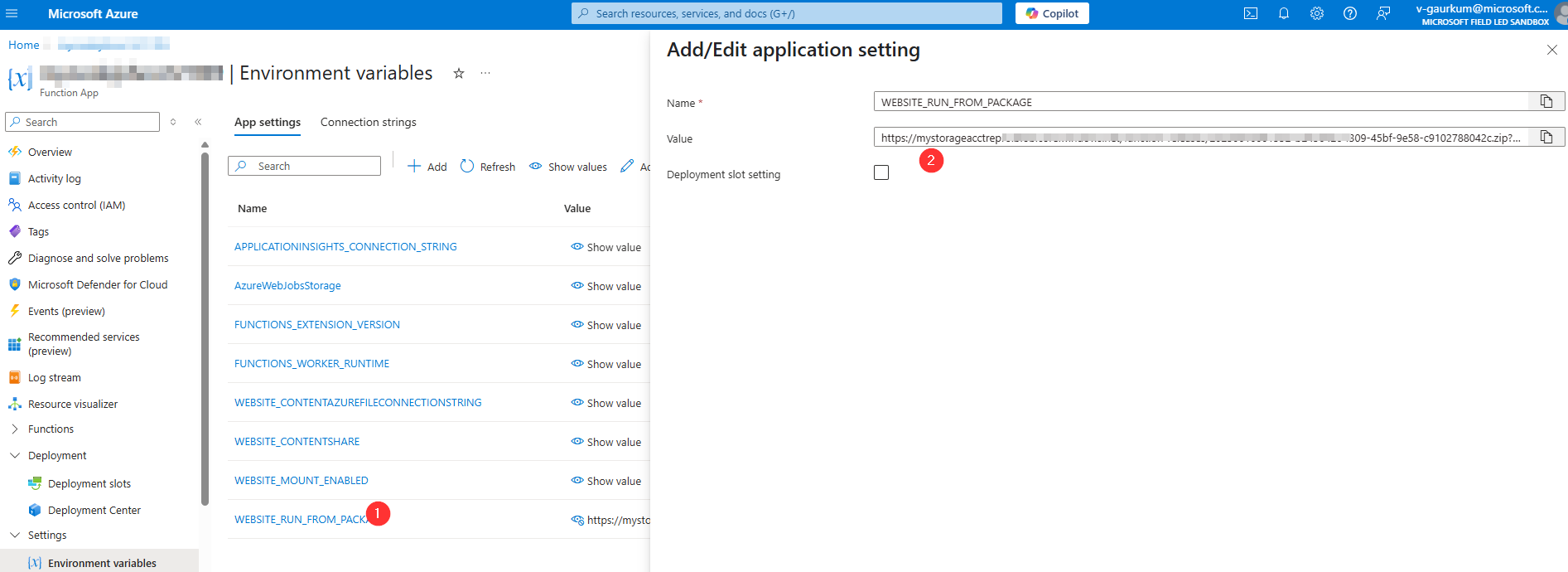
Task: Click the global search resources field
Action: (787, 13)
